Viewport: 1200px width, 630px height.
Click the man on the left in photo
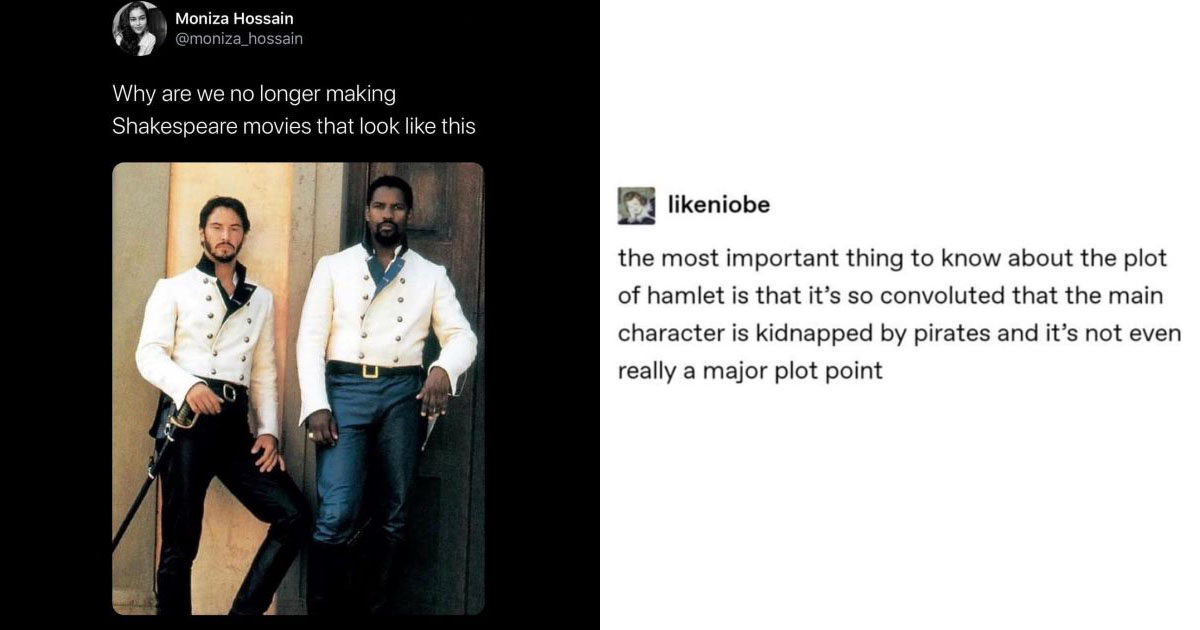222,400
